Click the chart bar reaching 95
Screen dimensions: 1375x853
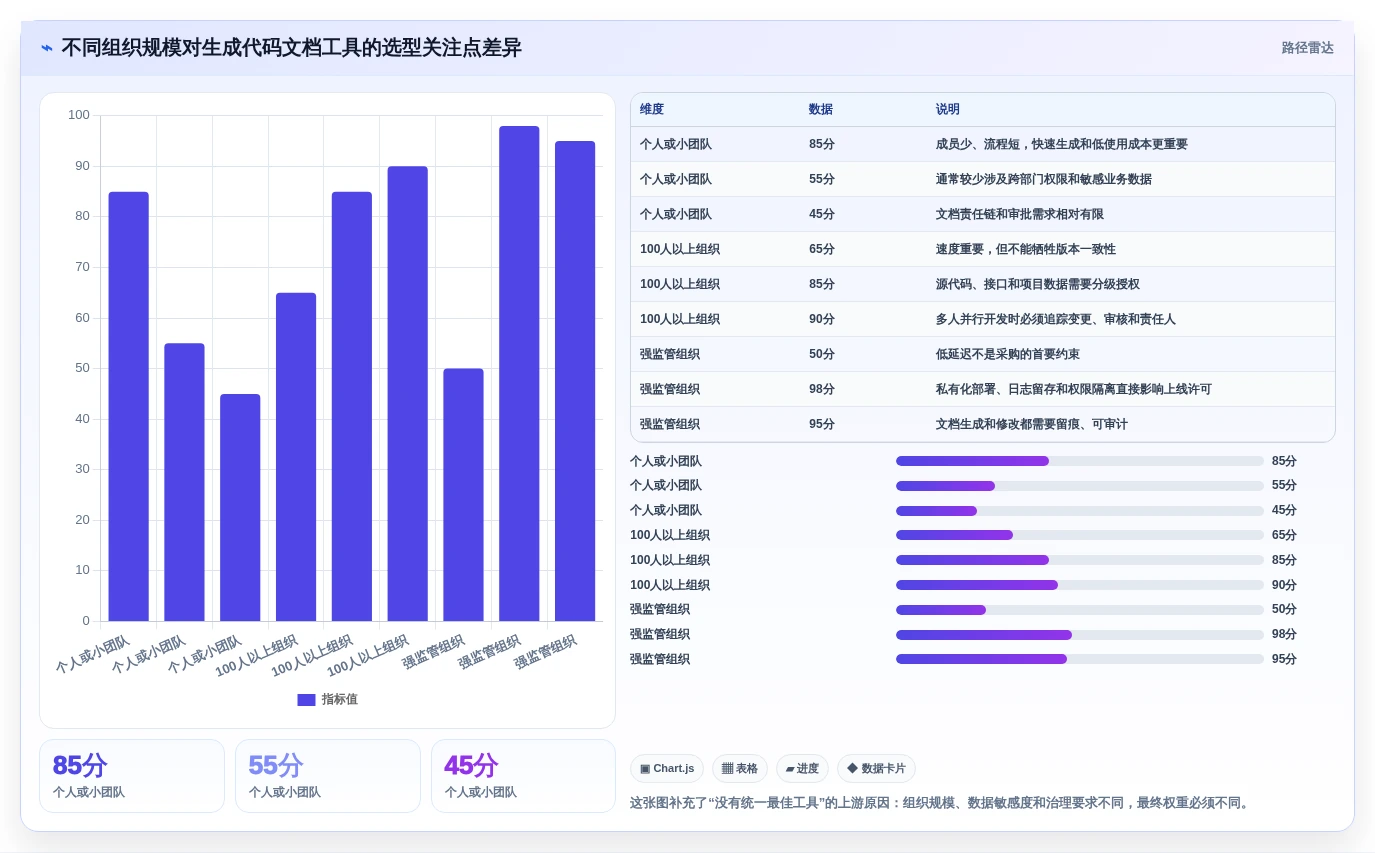(575, 381)
